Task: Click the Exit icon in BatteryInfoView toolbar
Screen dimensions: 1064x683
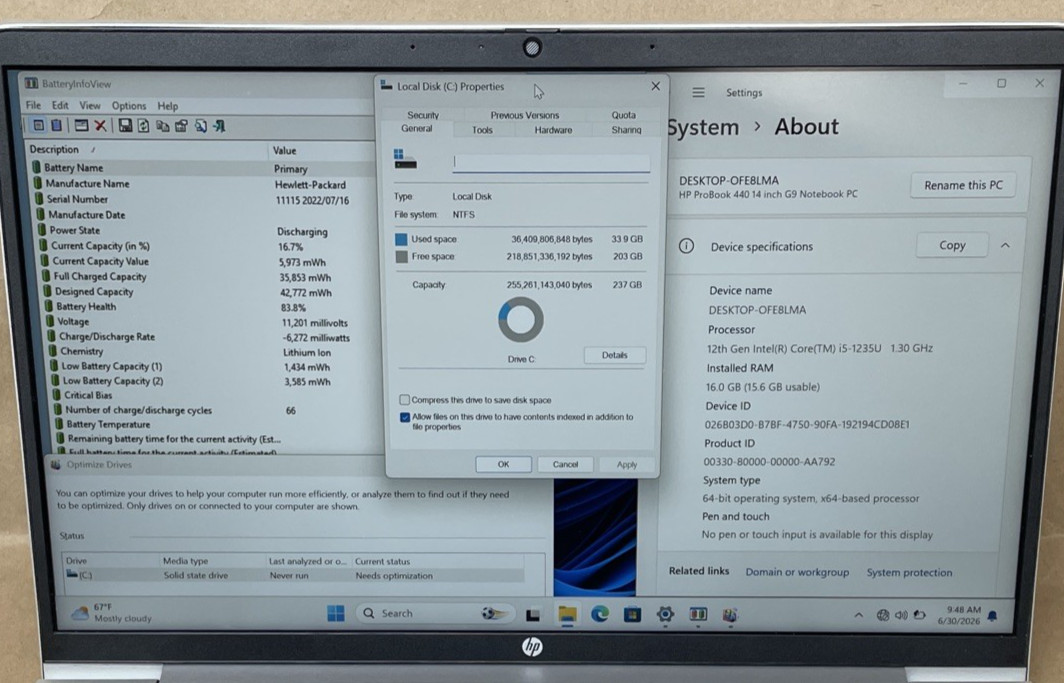Action: [219, 126]
